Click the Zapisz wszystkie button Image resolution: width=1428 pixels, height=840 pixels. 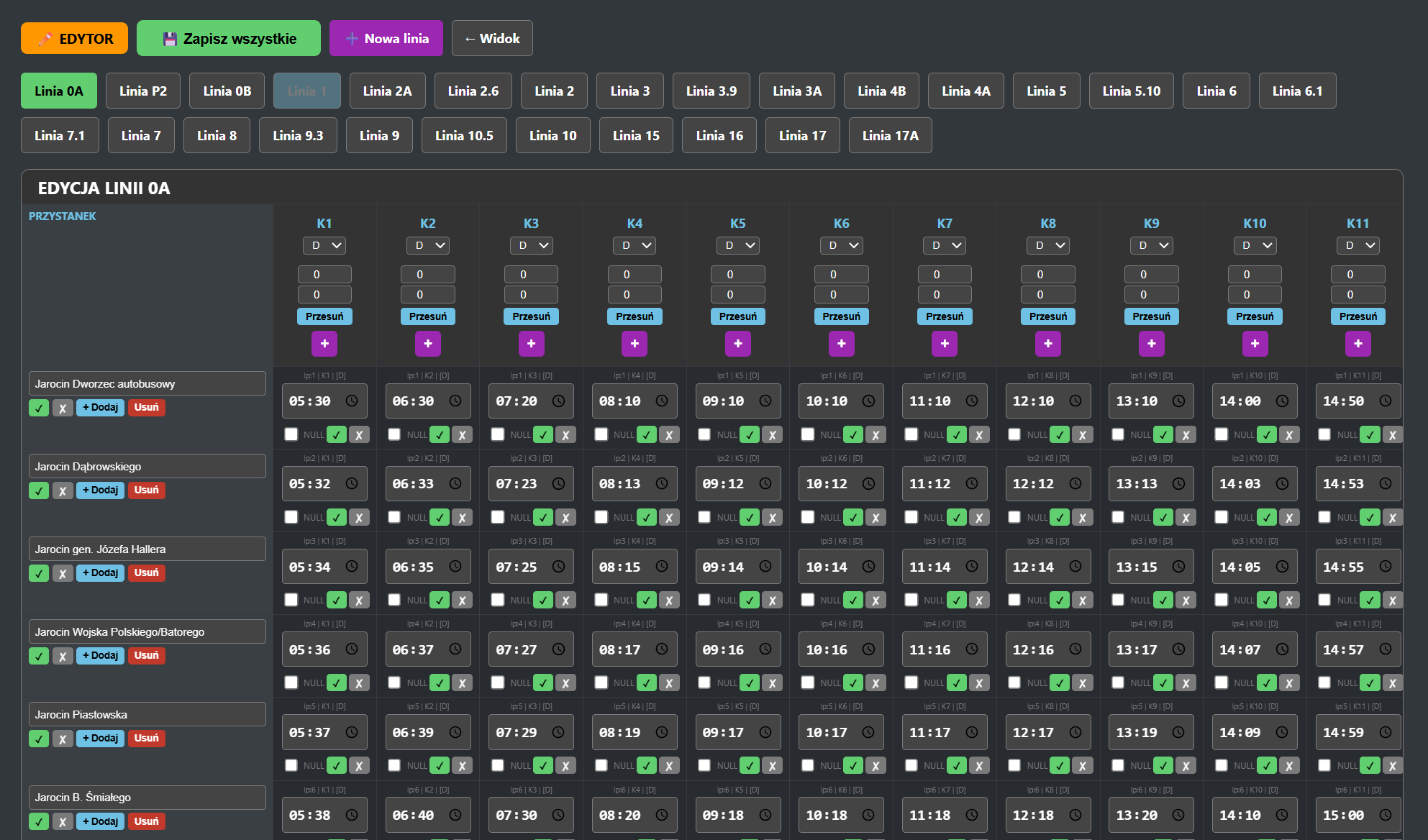[229, 39]
